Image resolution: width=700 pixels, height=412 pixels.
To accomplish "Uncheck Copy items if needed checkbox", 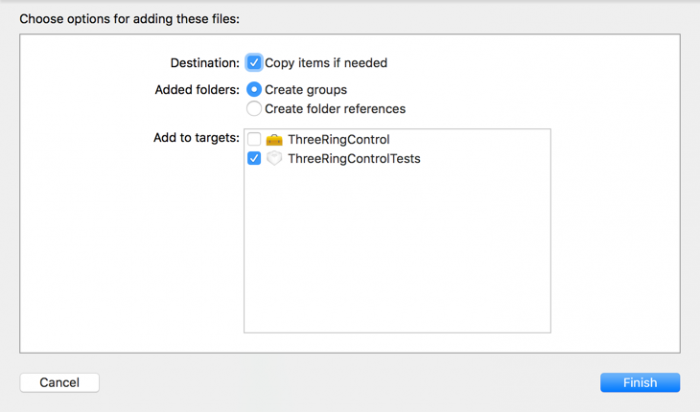I will click(254, 62).
